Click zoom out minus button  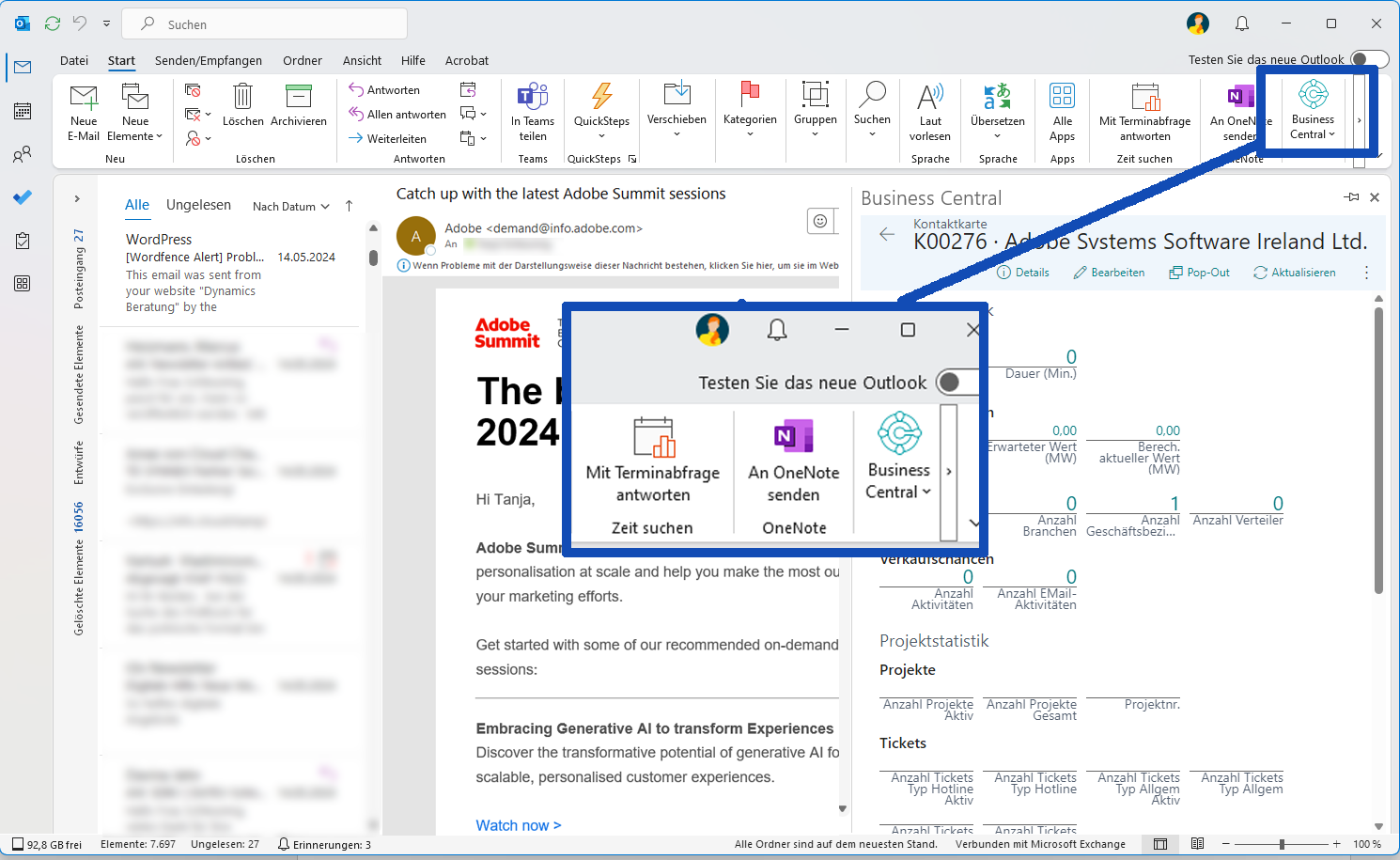click(1225, 844)
